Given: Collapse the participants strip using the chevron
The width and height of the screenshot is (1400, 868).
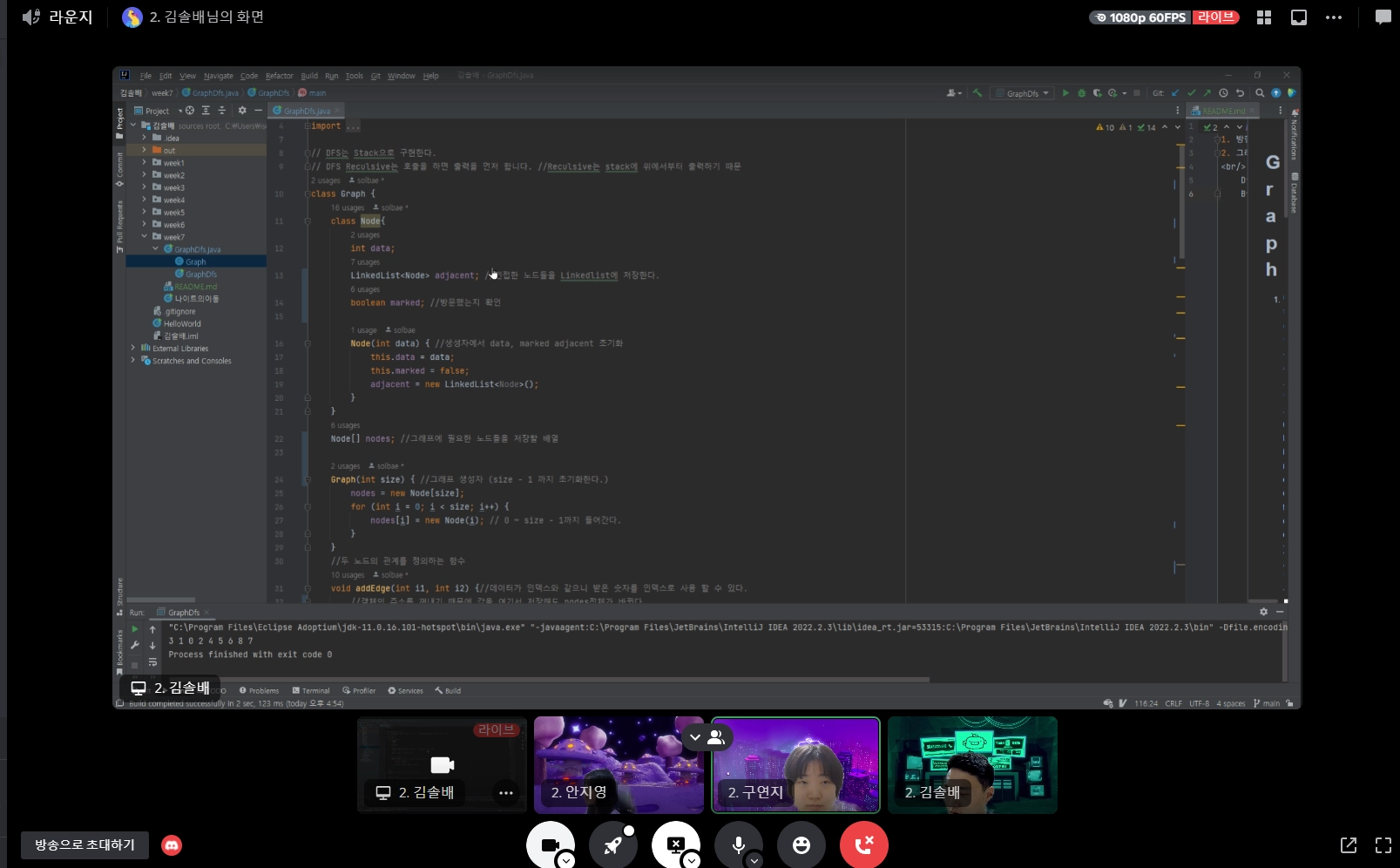Looking at the screenshot, I should (695, 737).
